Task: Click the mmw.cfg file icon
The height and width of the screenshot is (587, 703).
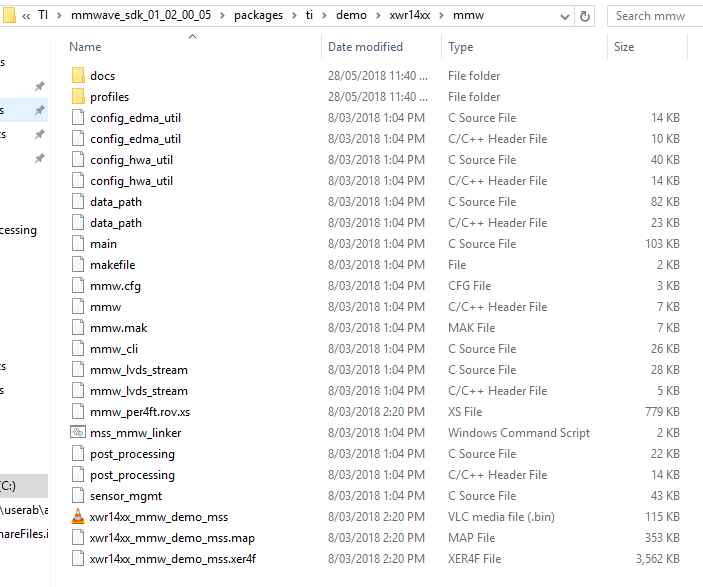Action: tap(78, 286)
